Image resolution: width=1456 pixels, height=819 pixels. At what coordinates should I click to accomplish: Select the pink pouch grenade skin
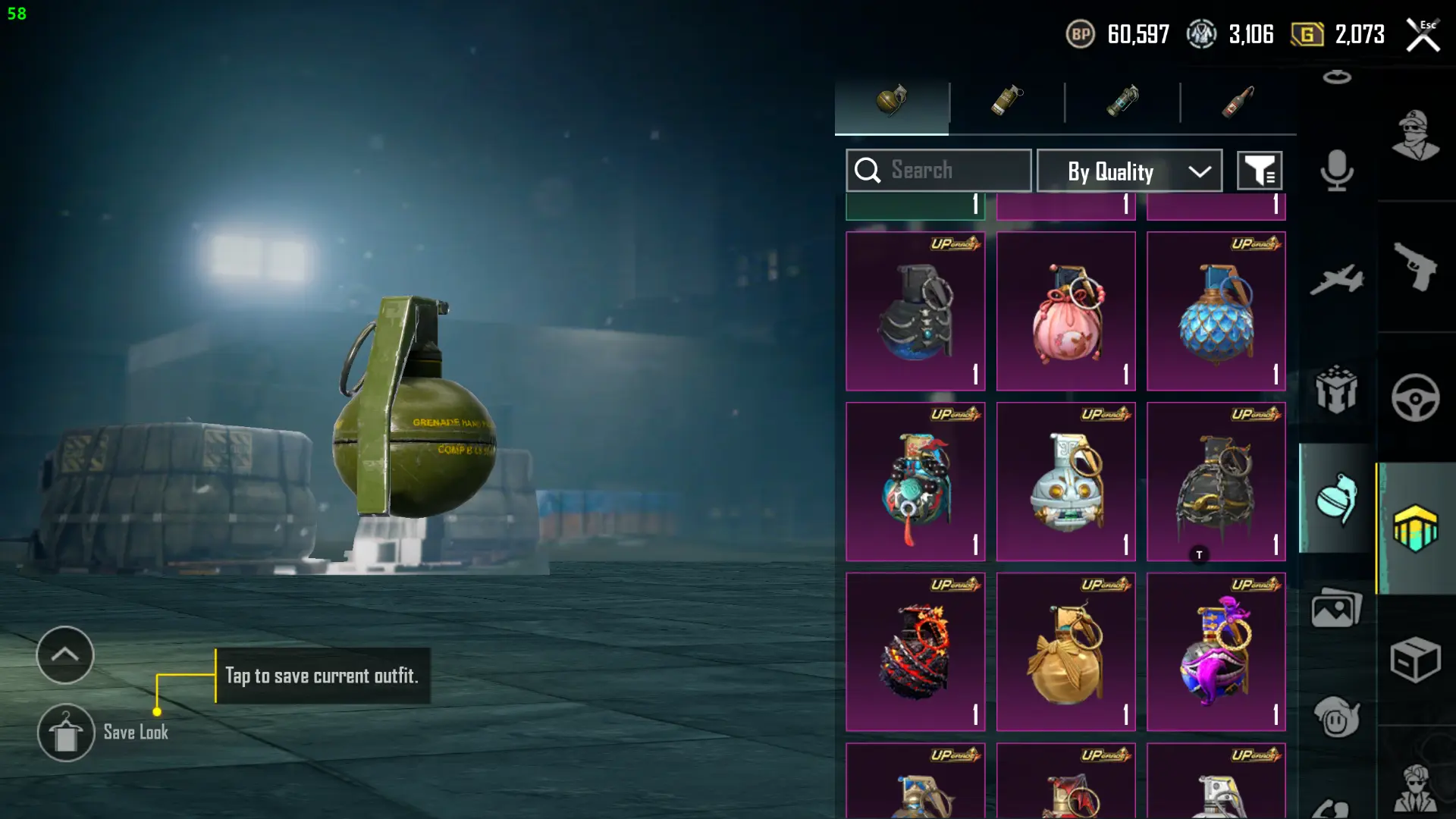(x=1065, y=311)
